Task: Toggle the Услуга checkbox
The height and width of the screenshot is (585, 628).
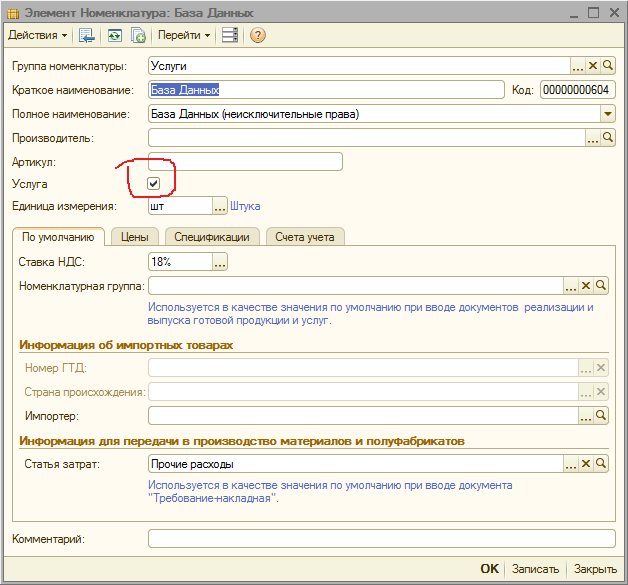Action: [154, 184]
